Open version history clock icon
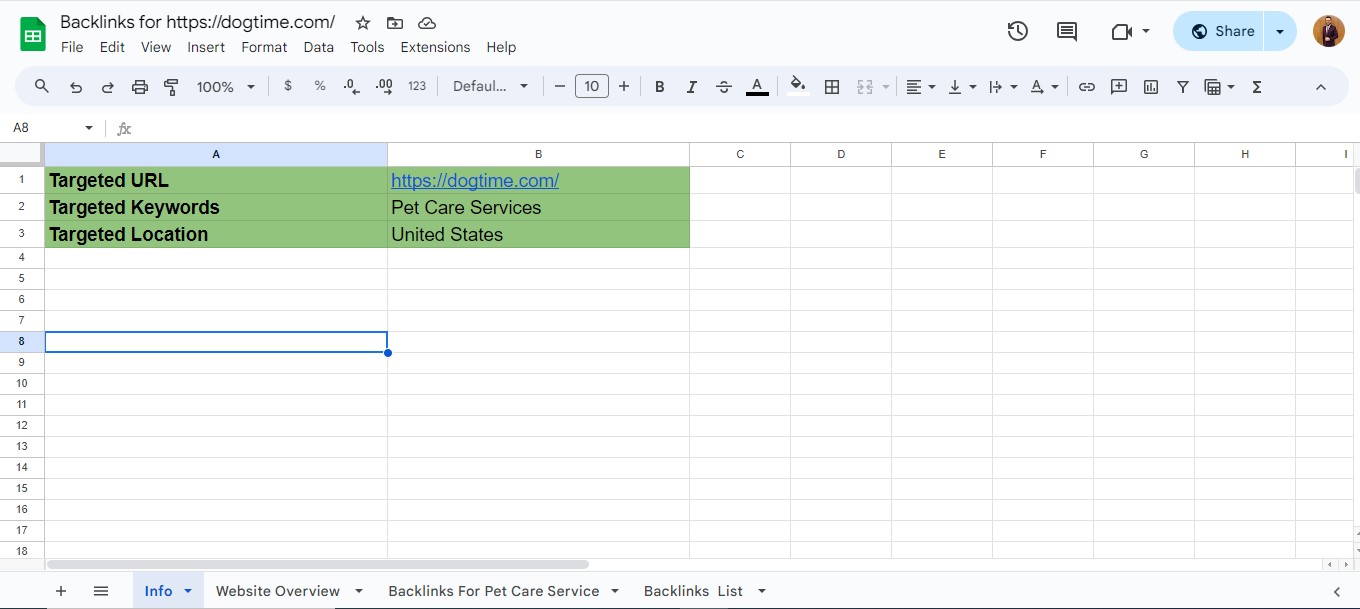This screenshot has height=609, width=1360. (x=1018, y=31)
